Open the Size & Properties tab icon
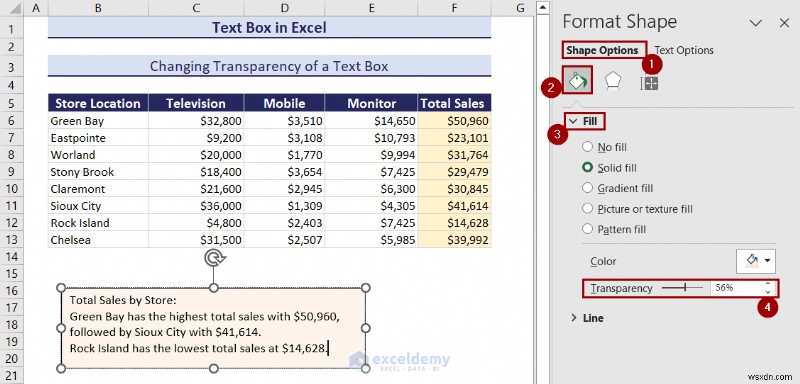 [649, 83]
